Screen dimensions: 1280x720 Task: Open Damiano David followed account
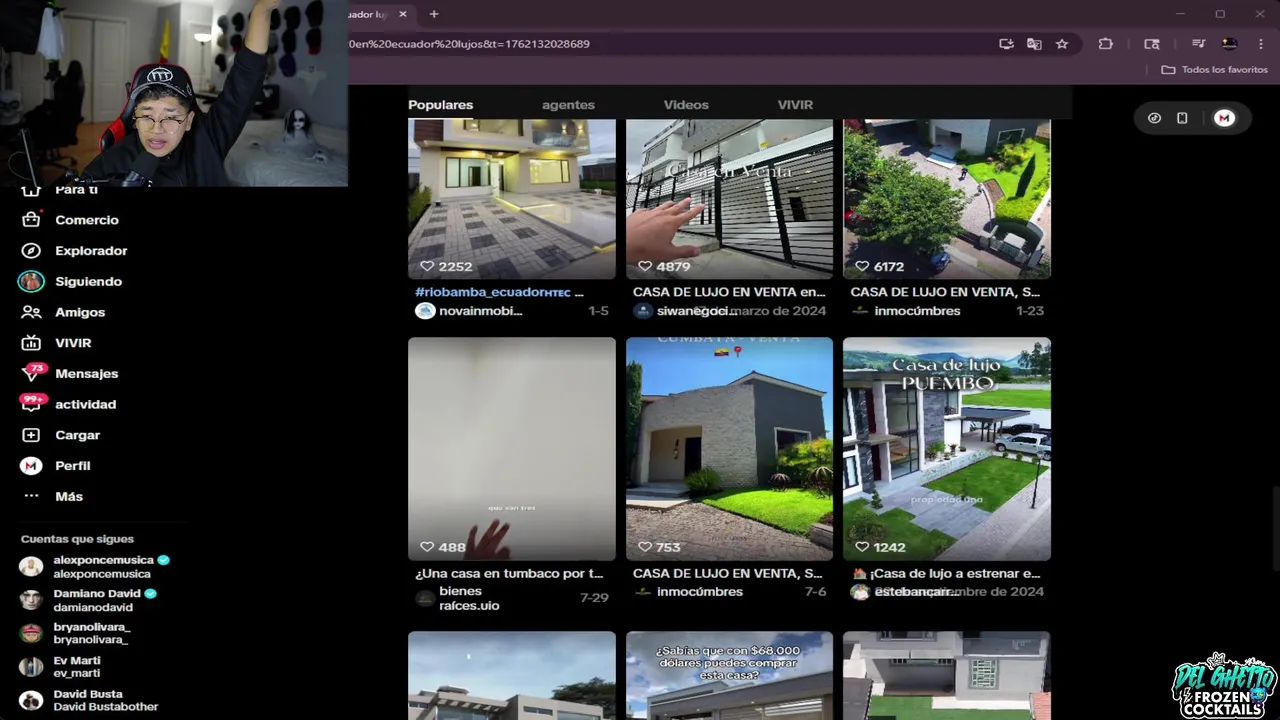click(x=88, y=600)
